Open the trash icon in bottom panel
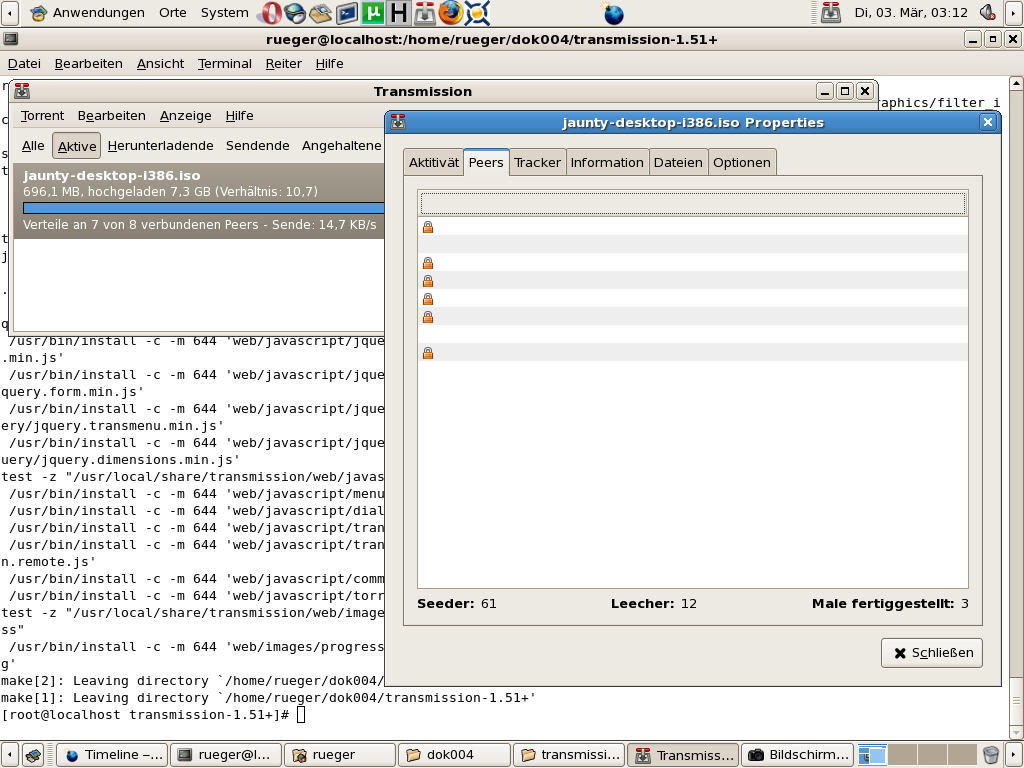 991,755
